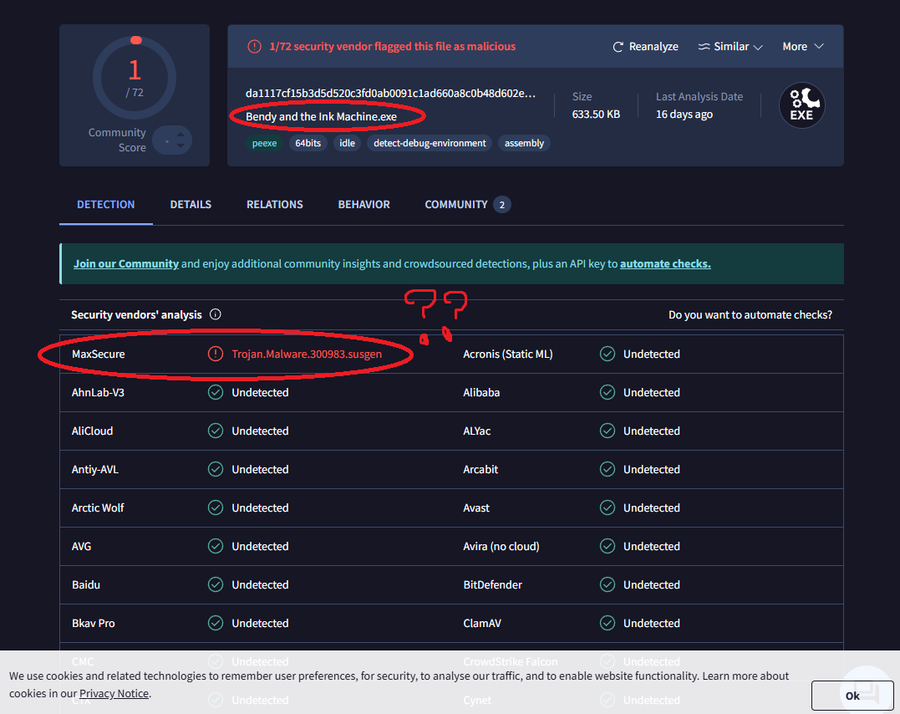This screenshot has width=900, height=714.
Task: Click the Arctic Wolf undetected check icon
Action: pyautogui.click(x=215, y=508)
